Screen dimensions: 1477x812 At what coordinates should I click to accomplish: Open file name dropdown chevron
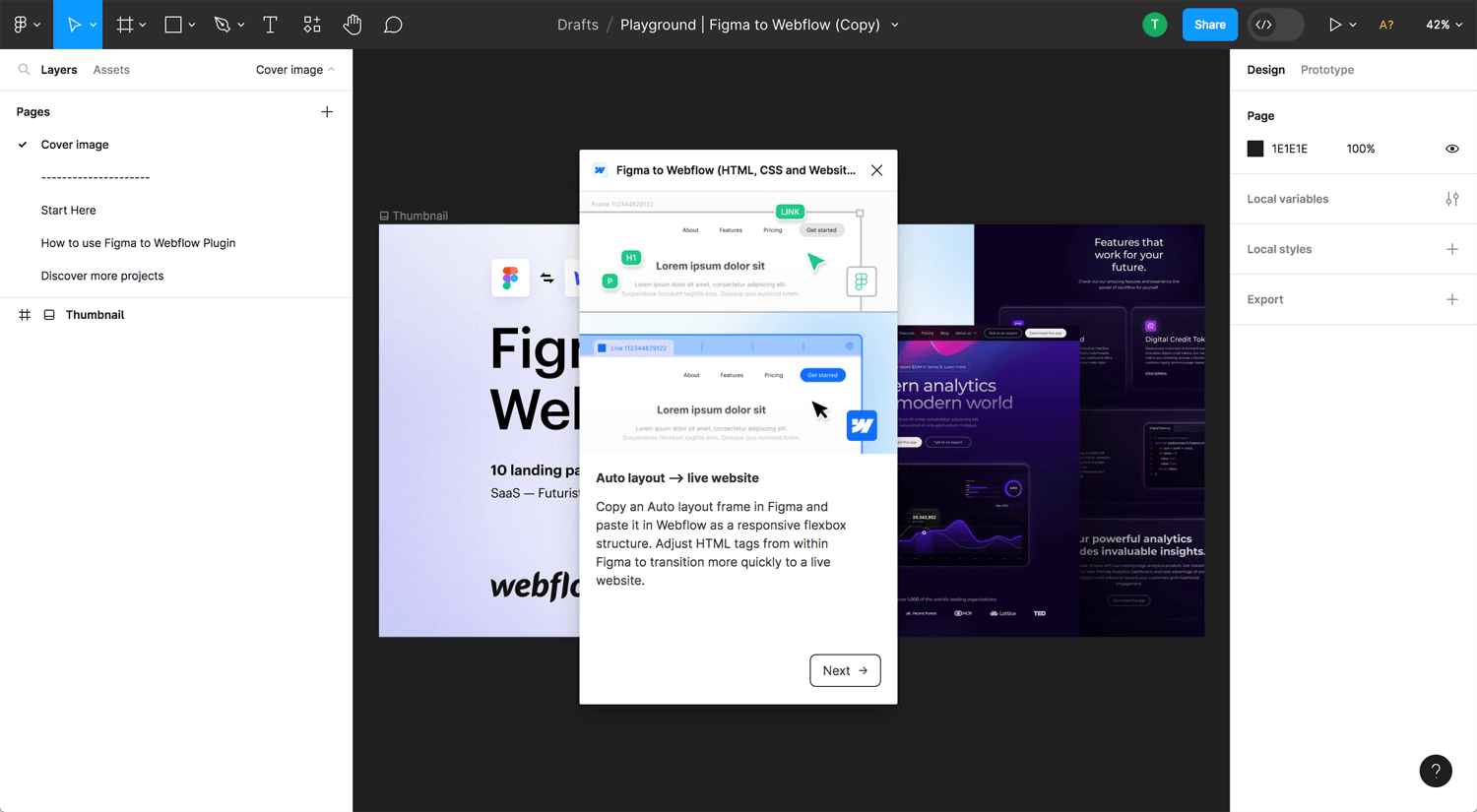point(895,25)
